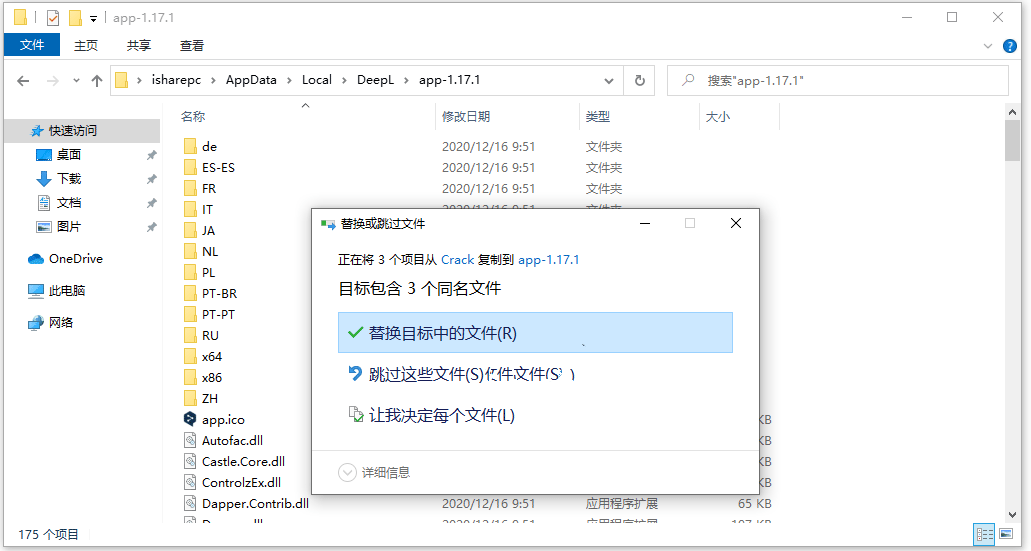Select isharepc in the address breadcrumb
1031x551 pixels.
[x=176, y=80]
